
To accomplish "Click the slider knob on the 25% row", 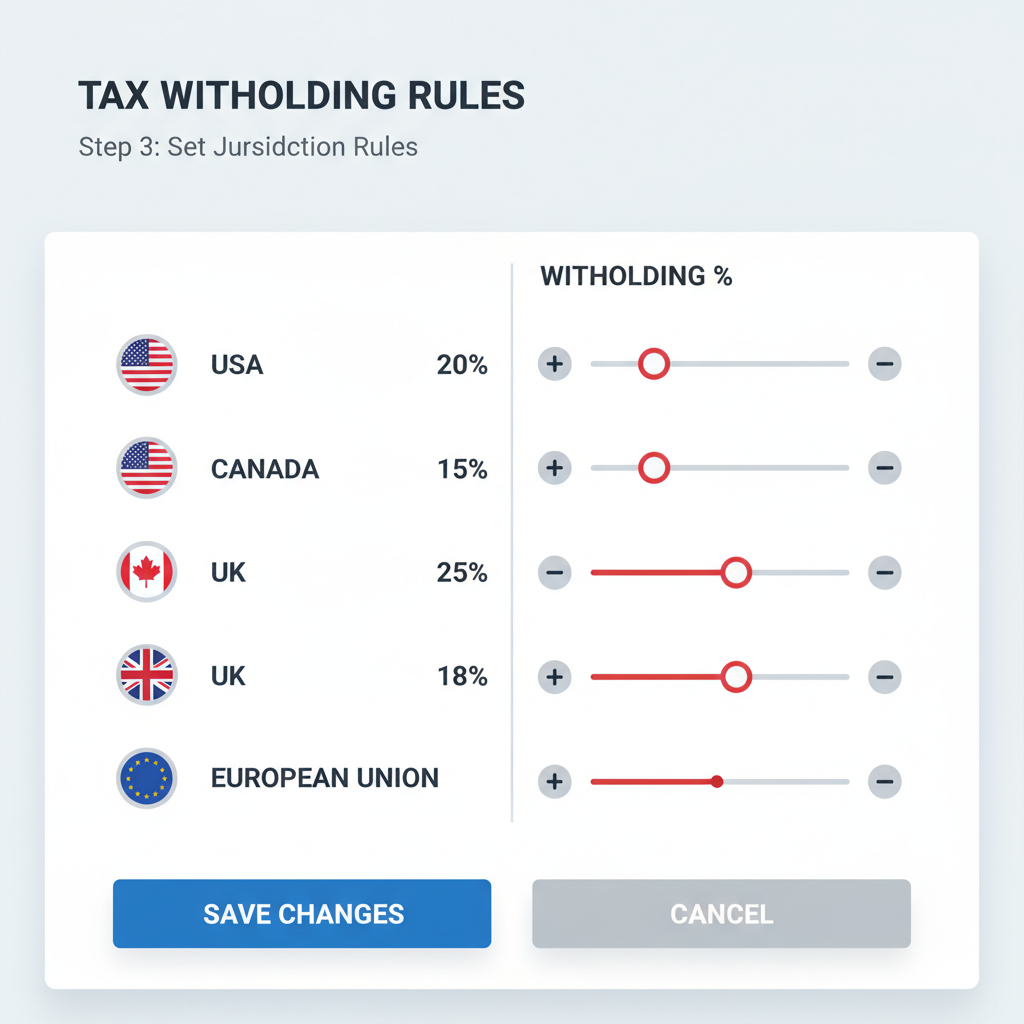I will pyautogui.click(x=736, y=572).
